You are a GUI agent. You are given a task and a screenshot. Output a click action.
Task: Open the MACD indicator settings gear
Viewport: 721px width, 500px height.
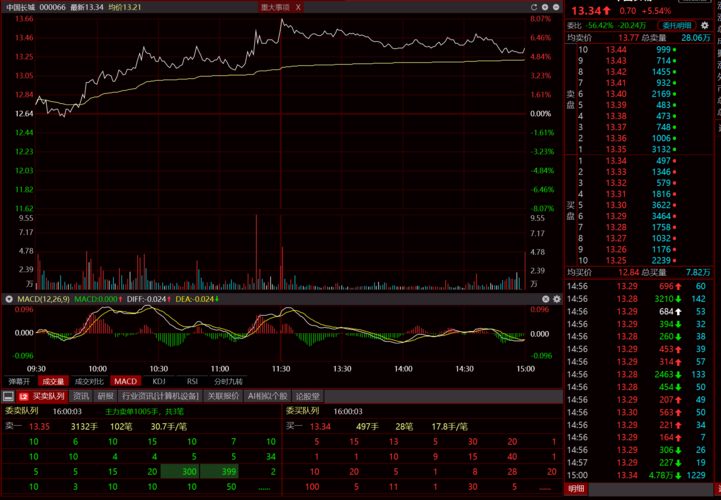556,299
